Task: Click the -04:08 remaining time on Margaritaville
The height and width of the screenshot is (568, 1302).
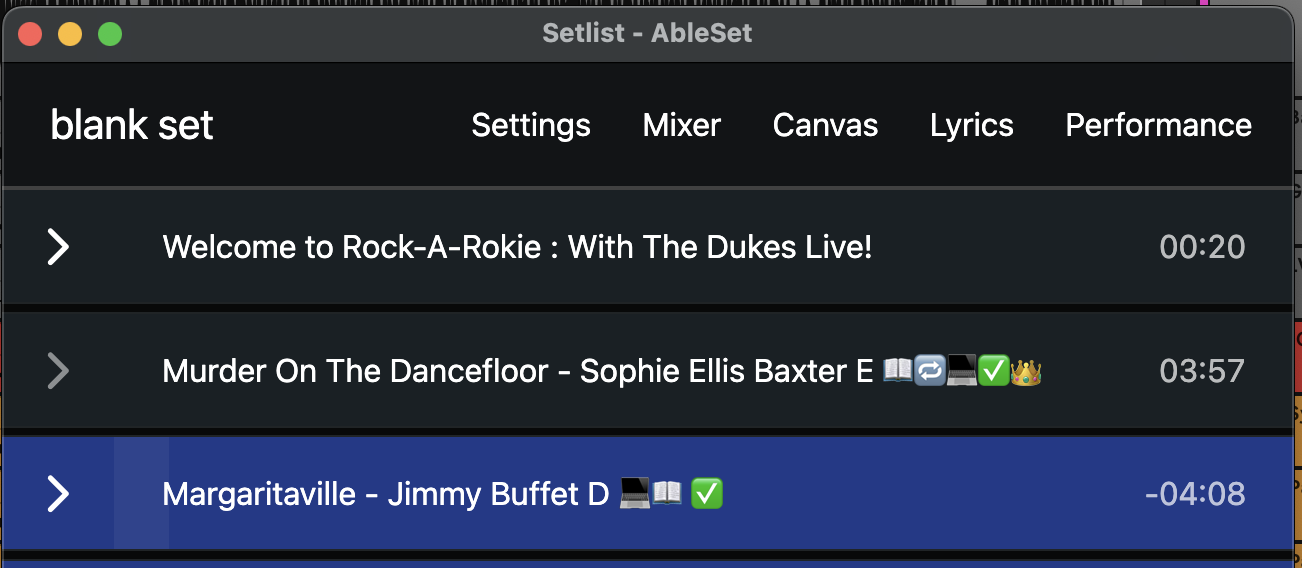Action: pos(1195,494)
